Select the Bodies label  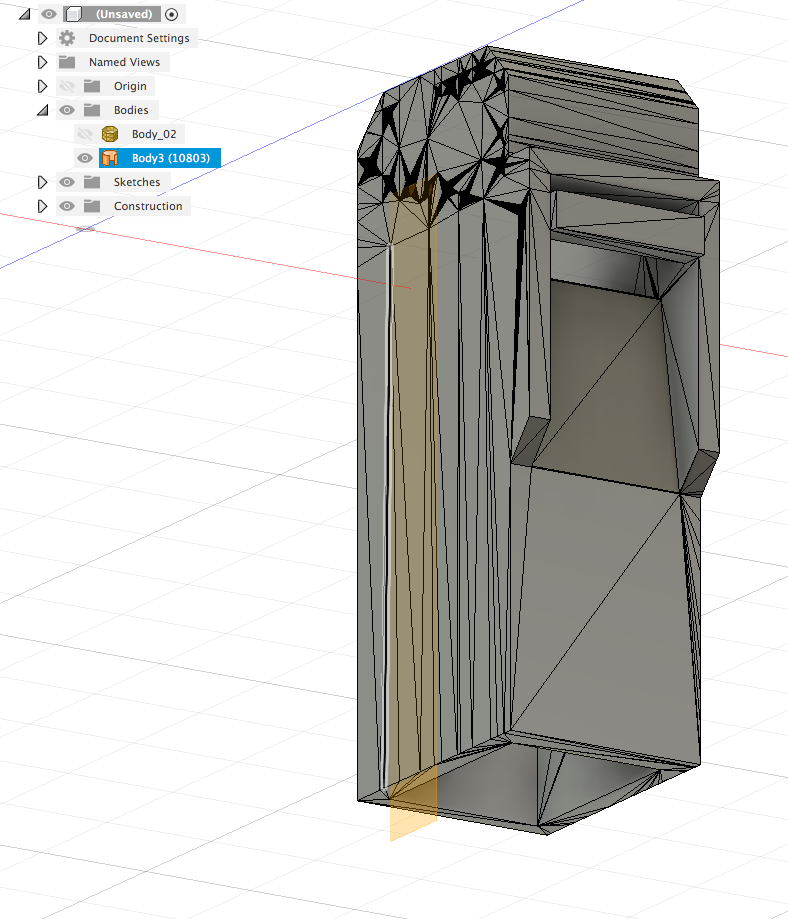131,110
